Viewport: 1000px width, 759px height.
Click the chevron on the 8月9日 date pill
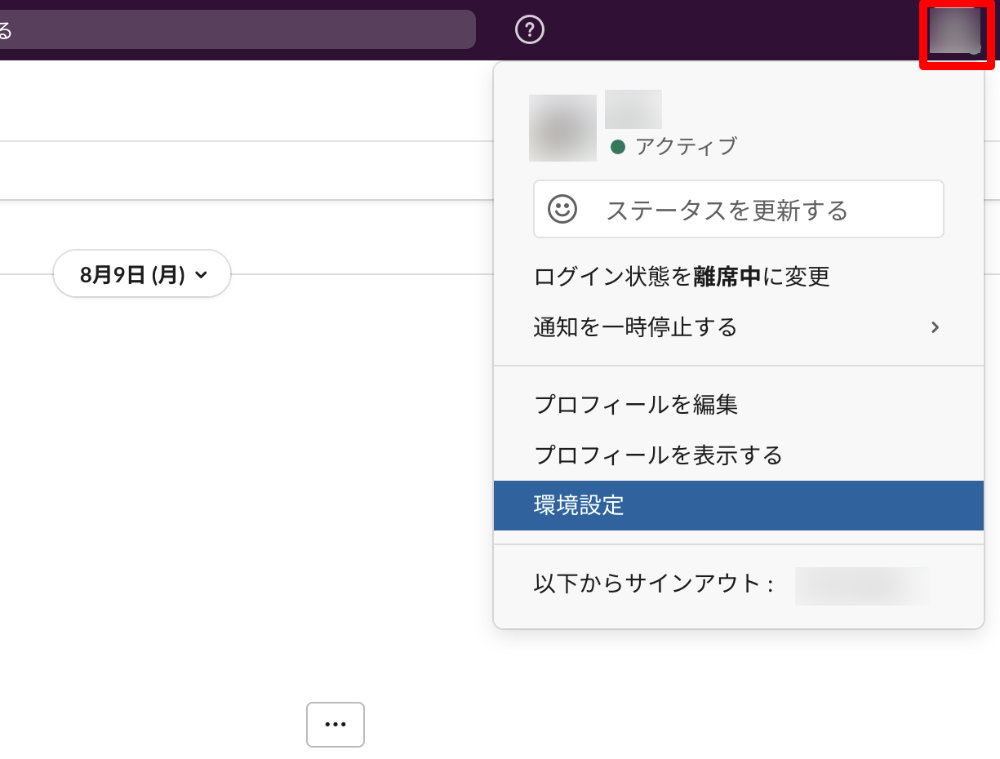(x=202, y=275)
